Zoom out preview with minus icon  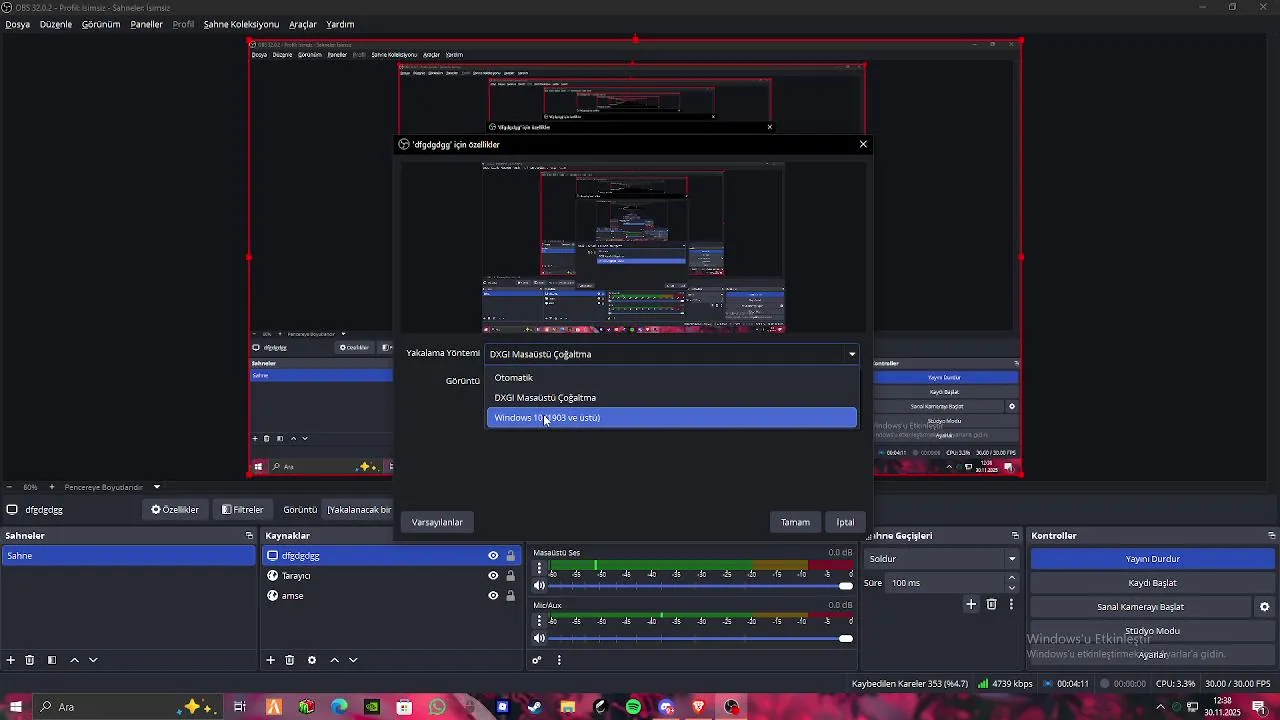[9, 487]
